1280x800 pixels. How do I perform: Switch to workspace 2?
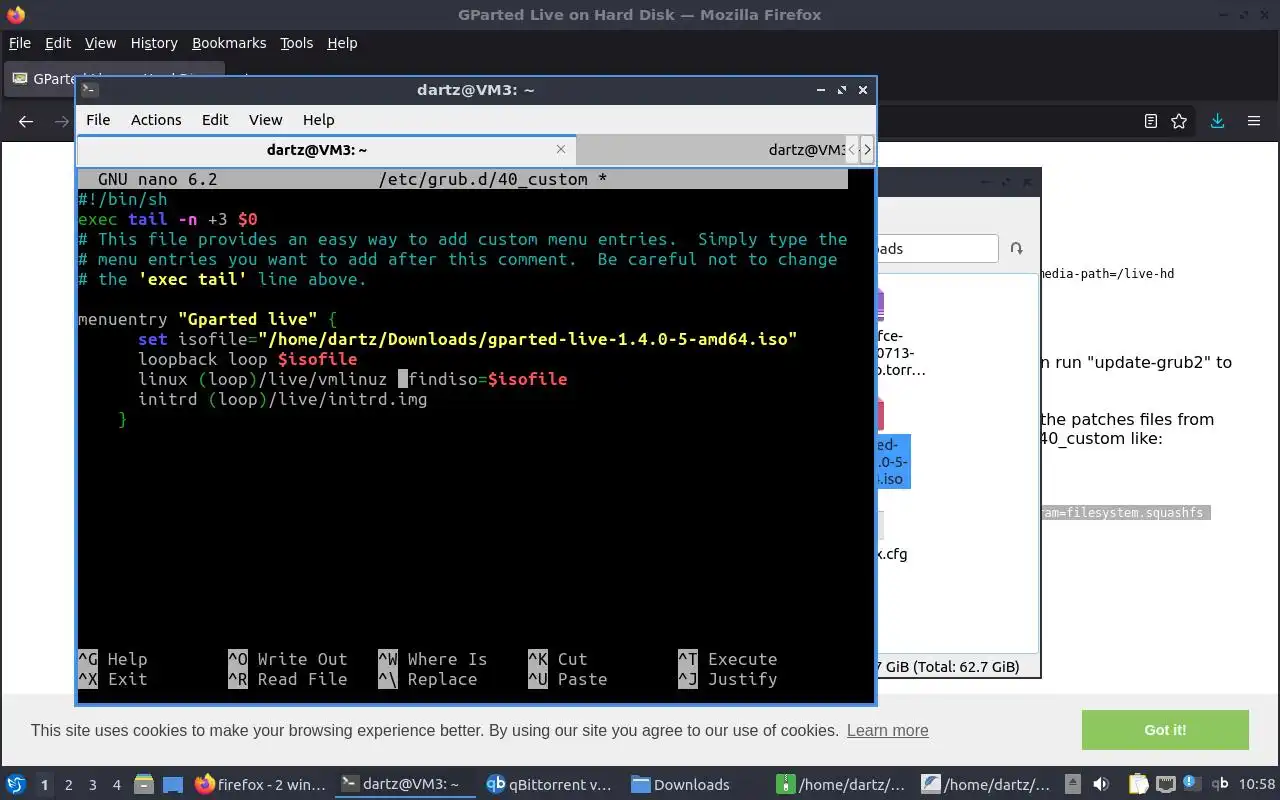[69, 785]
